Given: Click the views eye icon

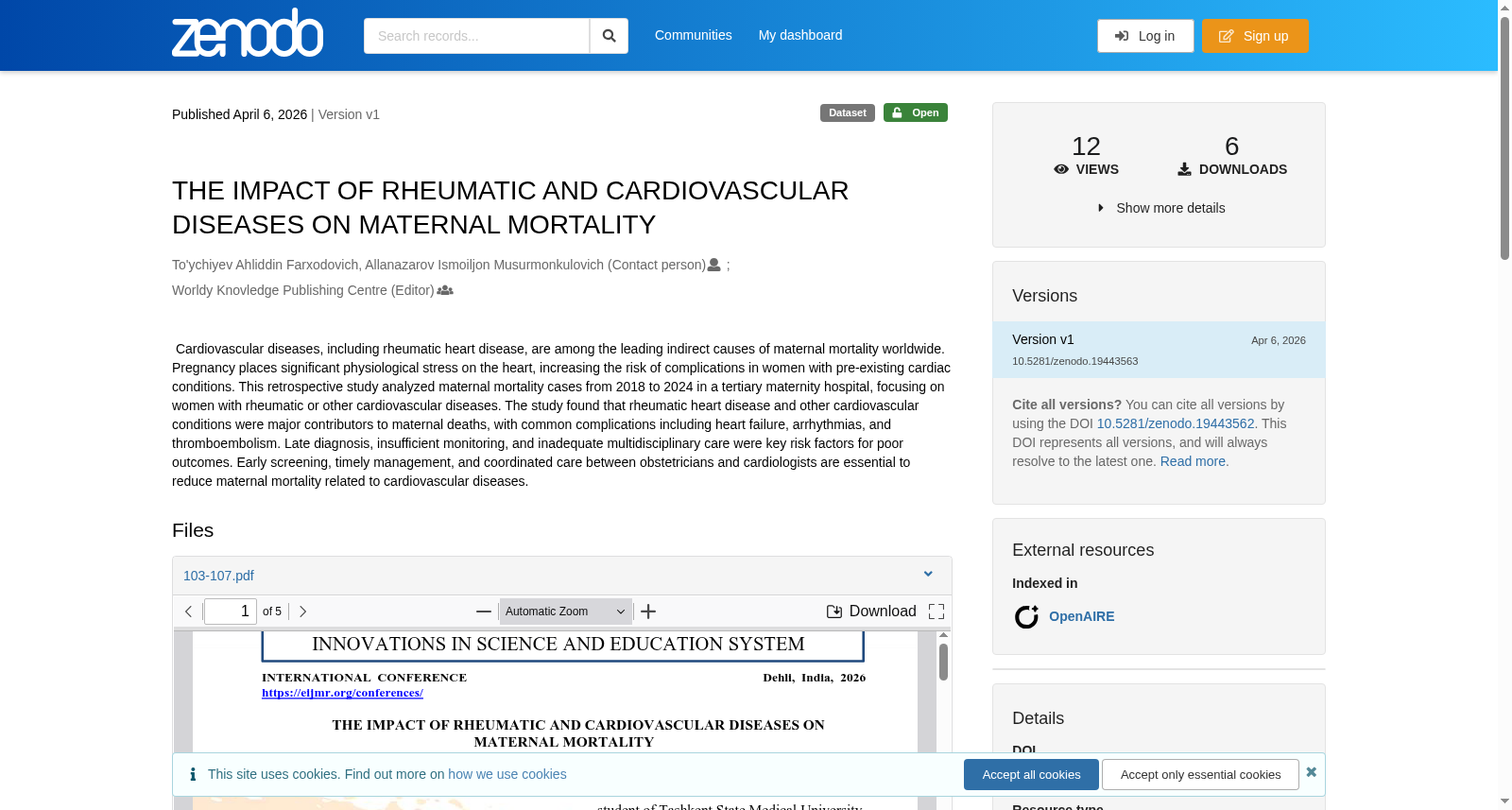Looking at the screenshot, I should point(1061,169).
